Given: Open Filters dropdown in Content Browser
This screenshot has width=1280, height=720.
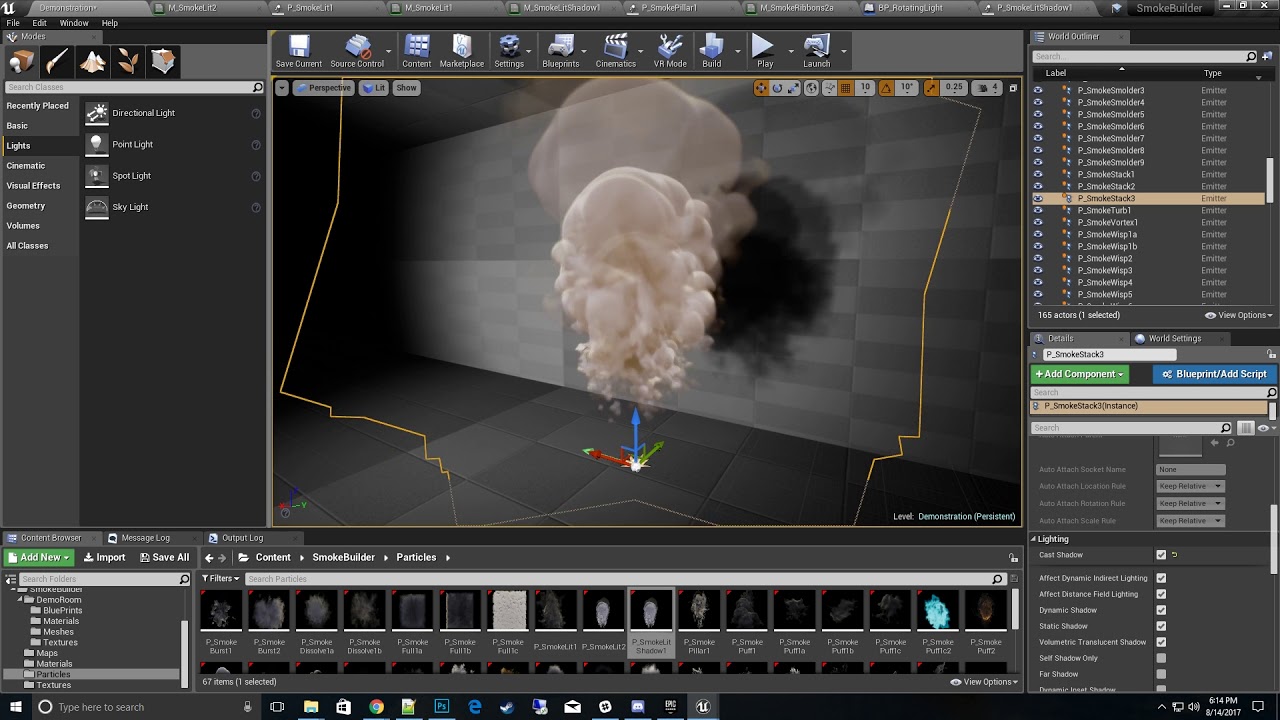Looking at the screenshot, I should coord(221,578).
